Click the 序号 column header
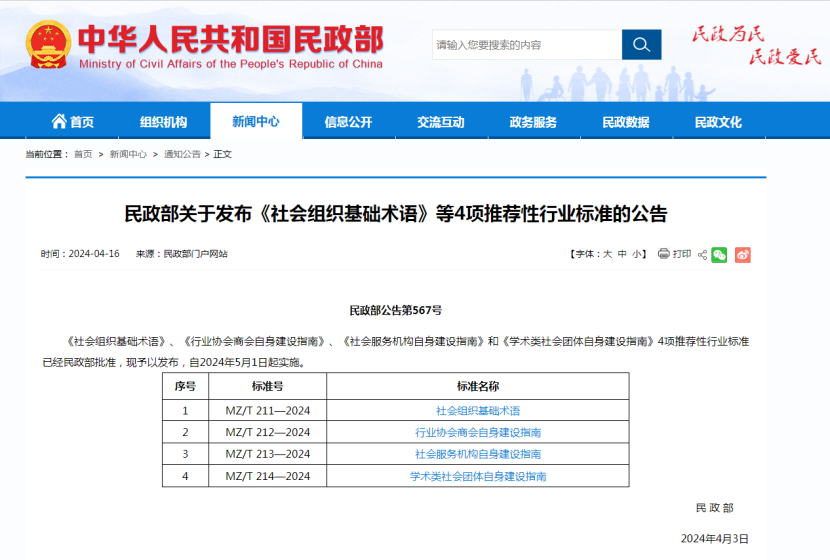This screenshot has height=560, width=830. tap(185, 386)
